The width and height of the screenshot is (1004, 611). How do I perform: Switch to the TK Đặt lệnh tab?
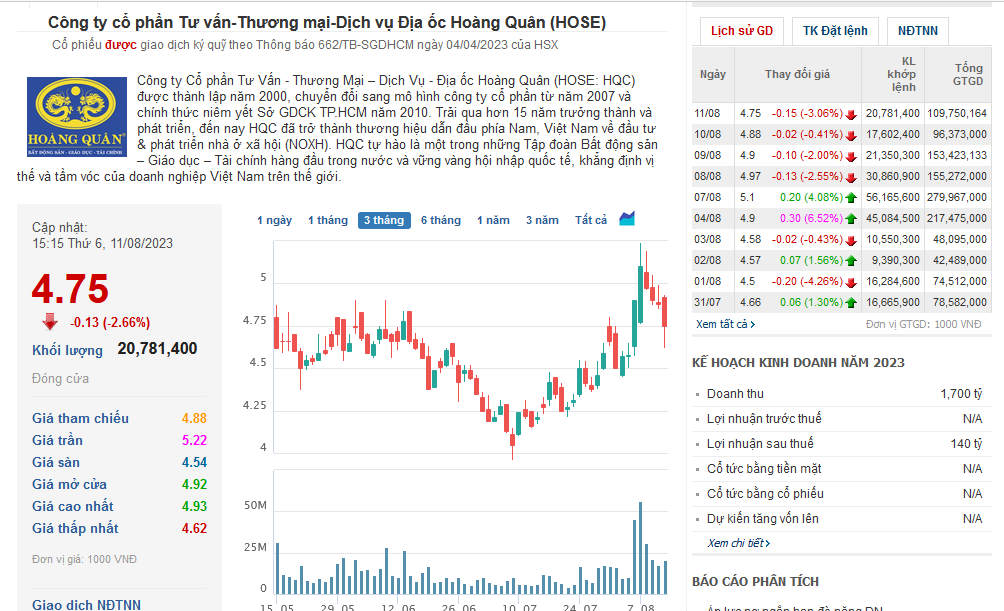click(835, 31)
